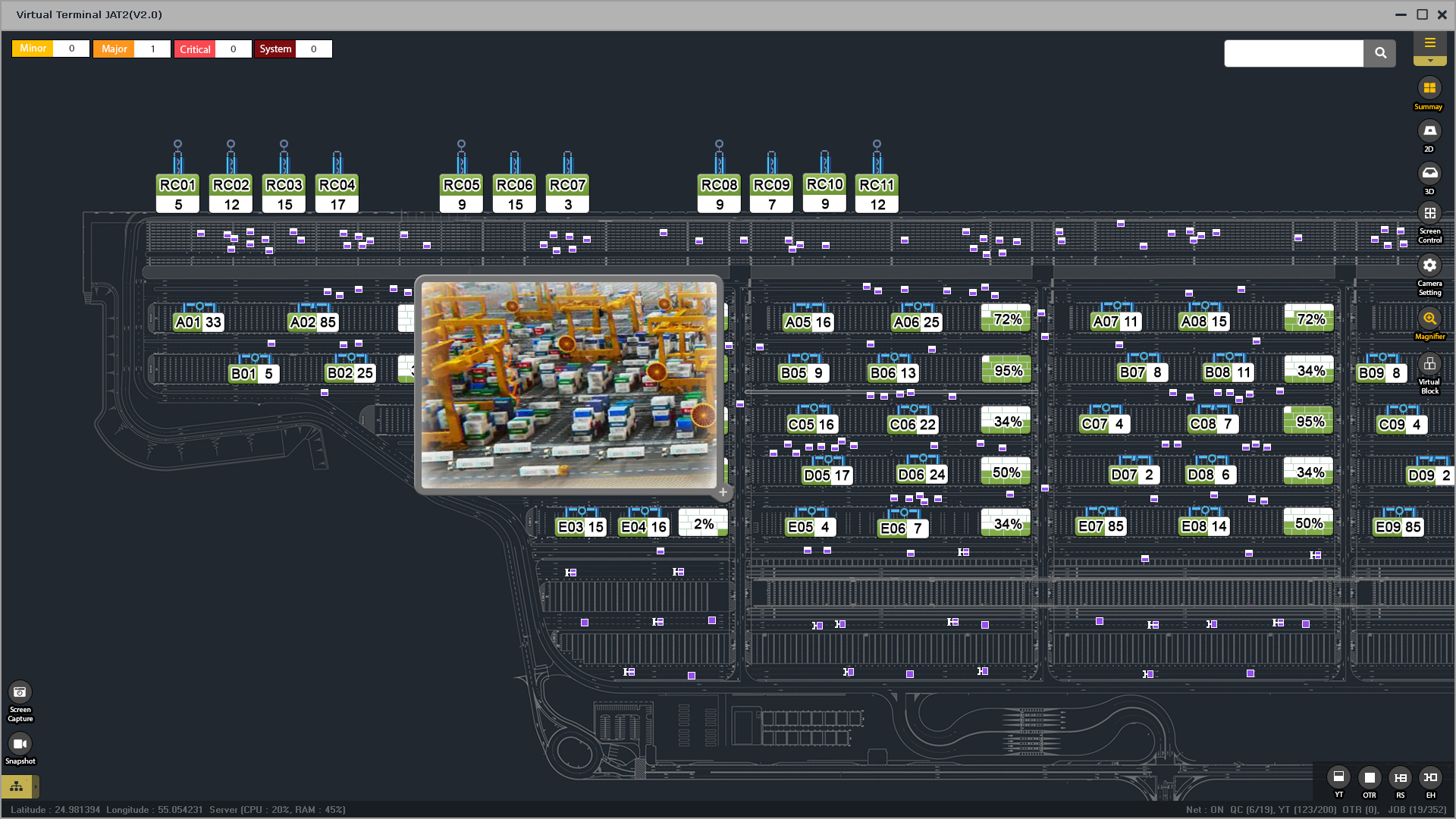Switch to 2D view
1456x819 pixels.
pos(1429,131)
